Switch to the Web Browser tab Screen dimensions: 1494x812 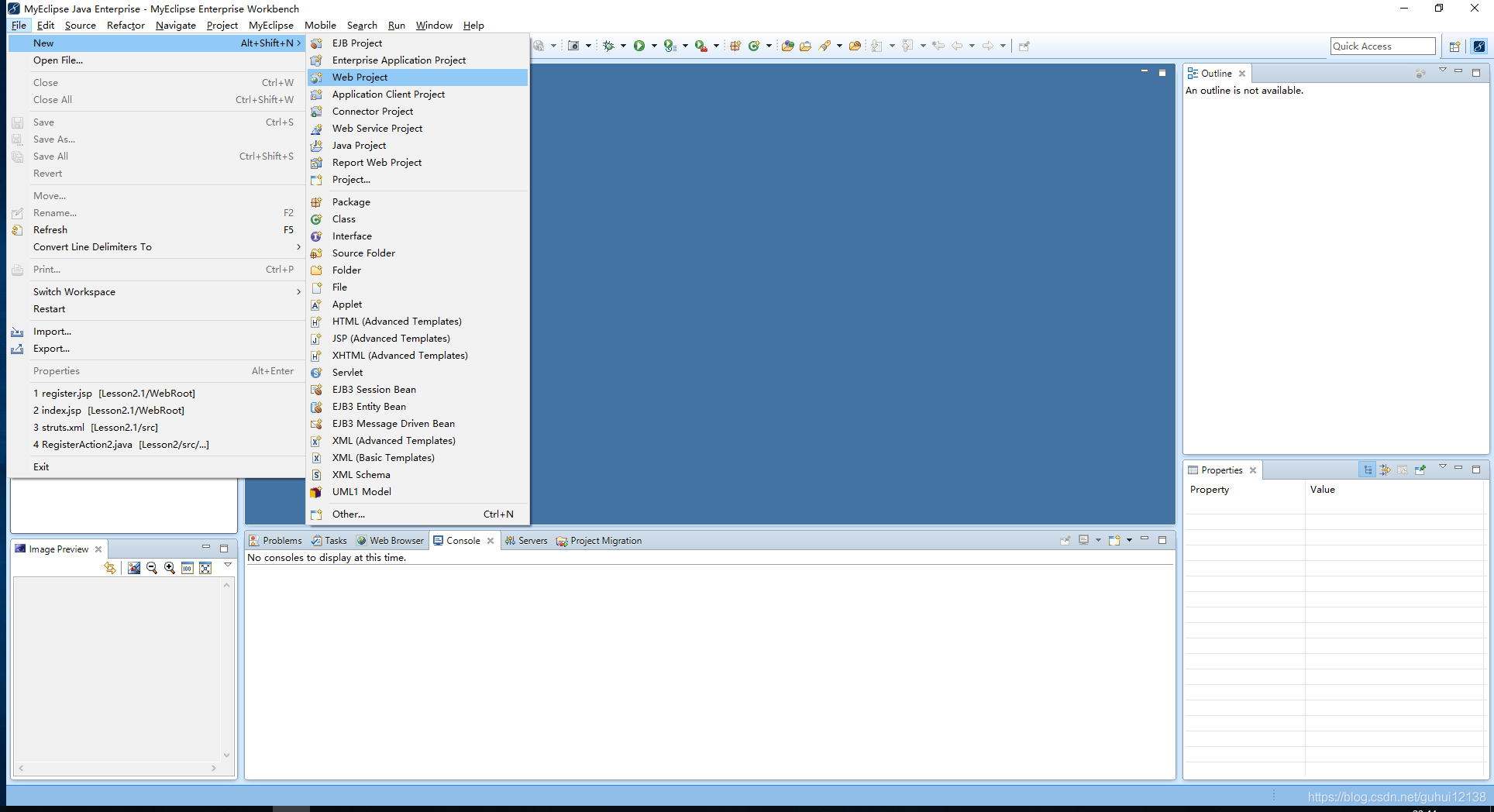click(391, 540)
